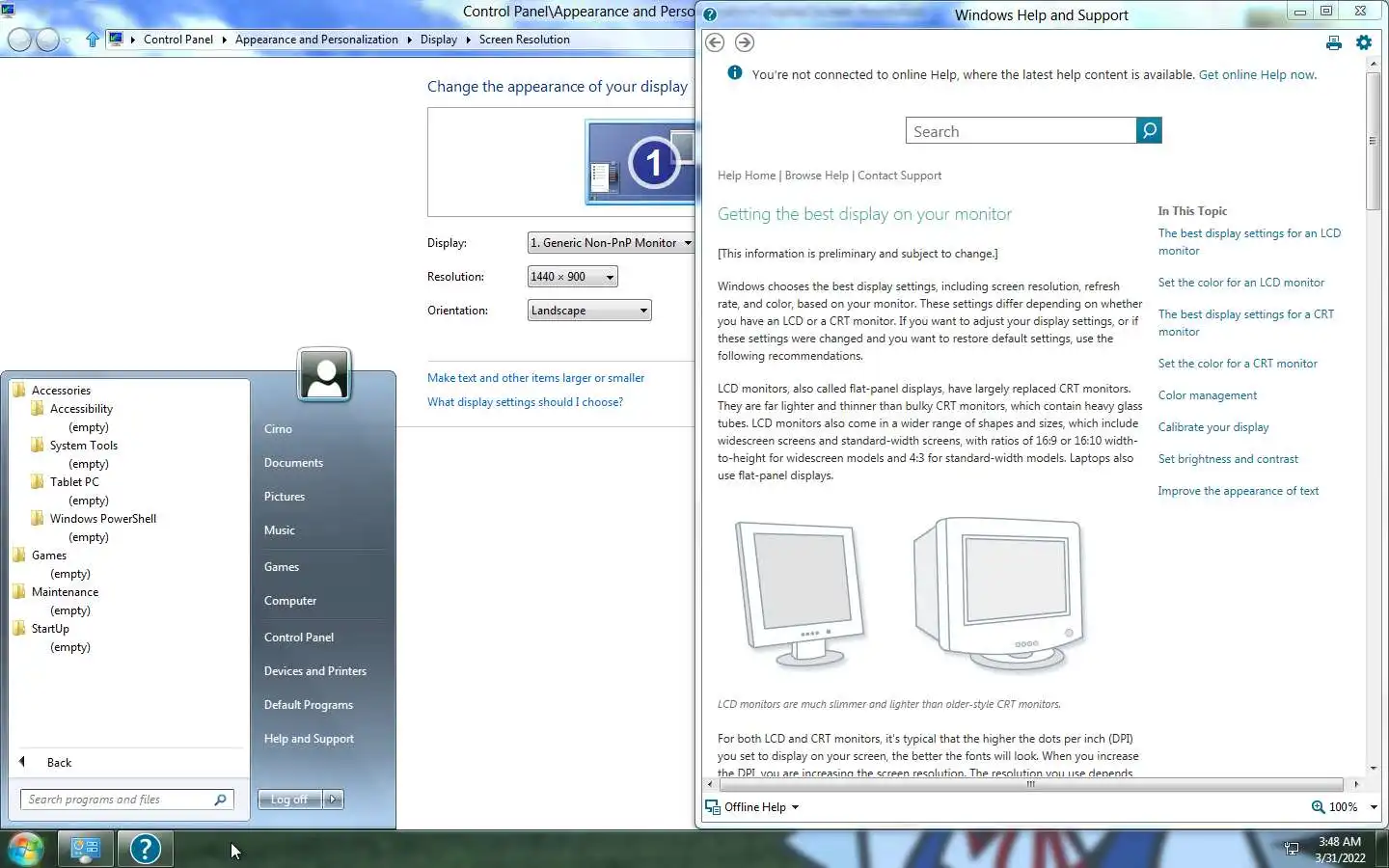Click the LCD monitor illustration

tap(800, 594)
